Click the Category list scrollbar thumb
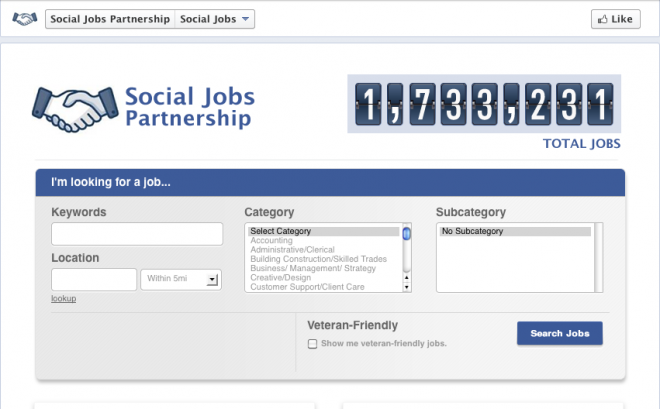Screen dimensions: 660x409 click(406, 234)
